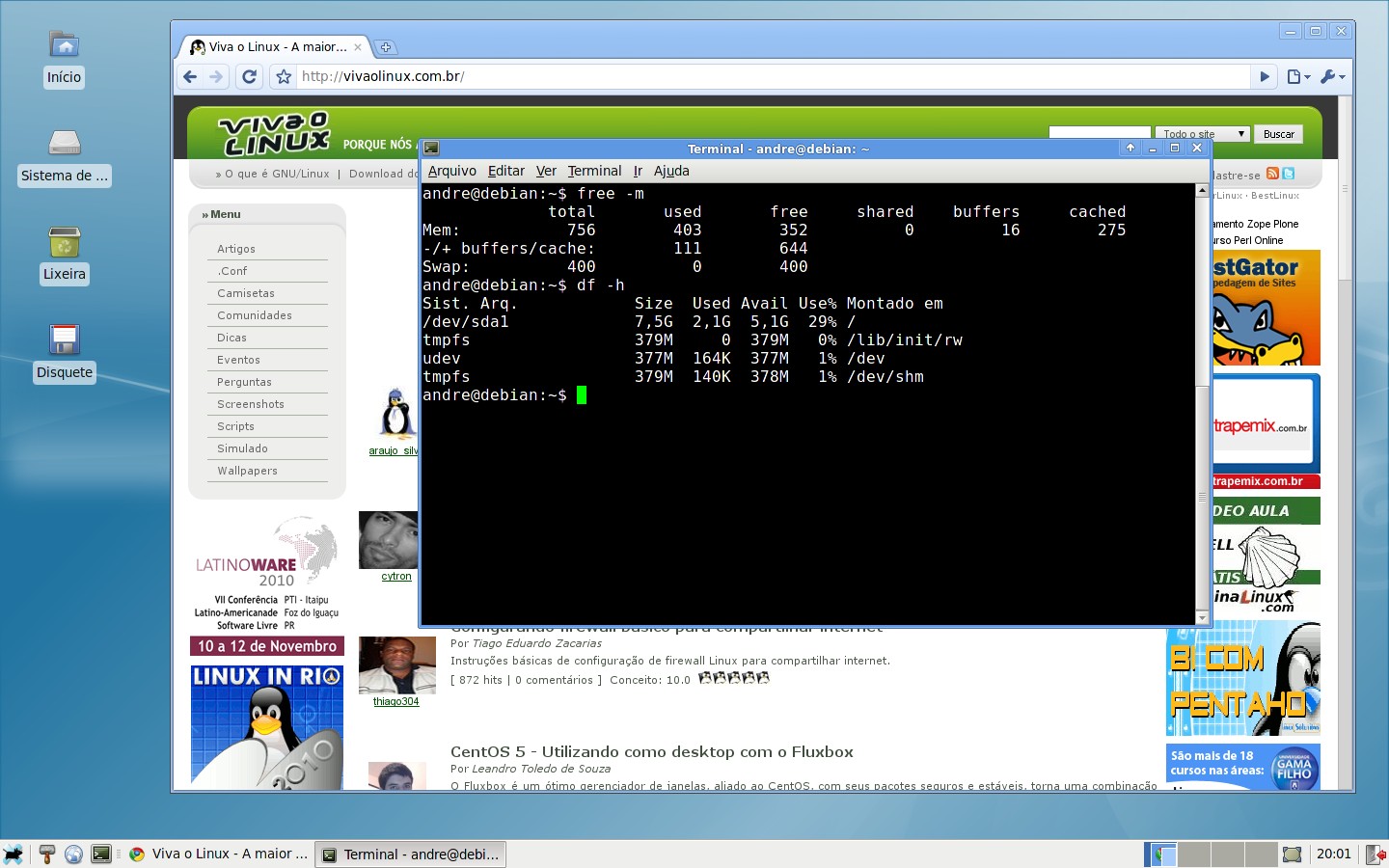Image resolution: width=1389 pixels, height=868 pixels.
Task: Click the browser address bar
Action: [772, 76]
